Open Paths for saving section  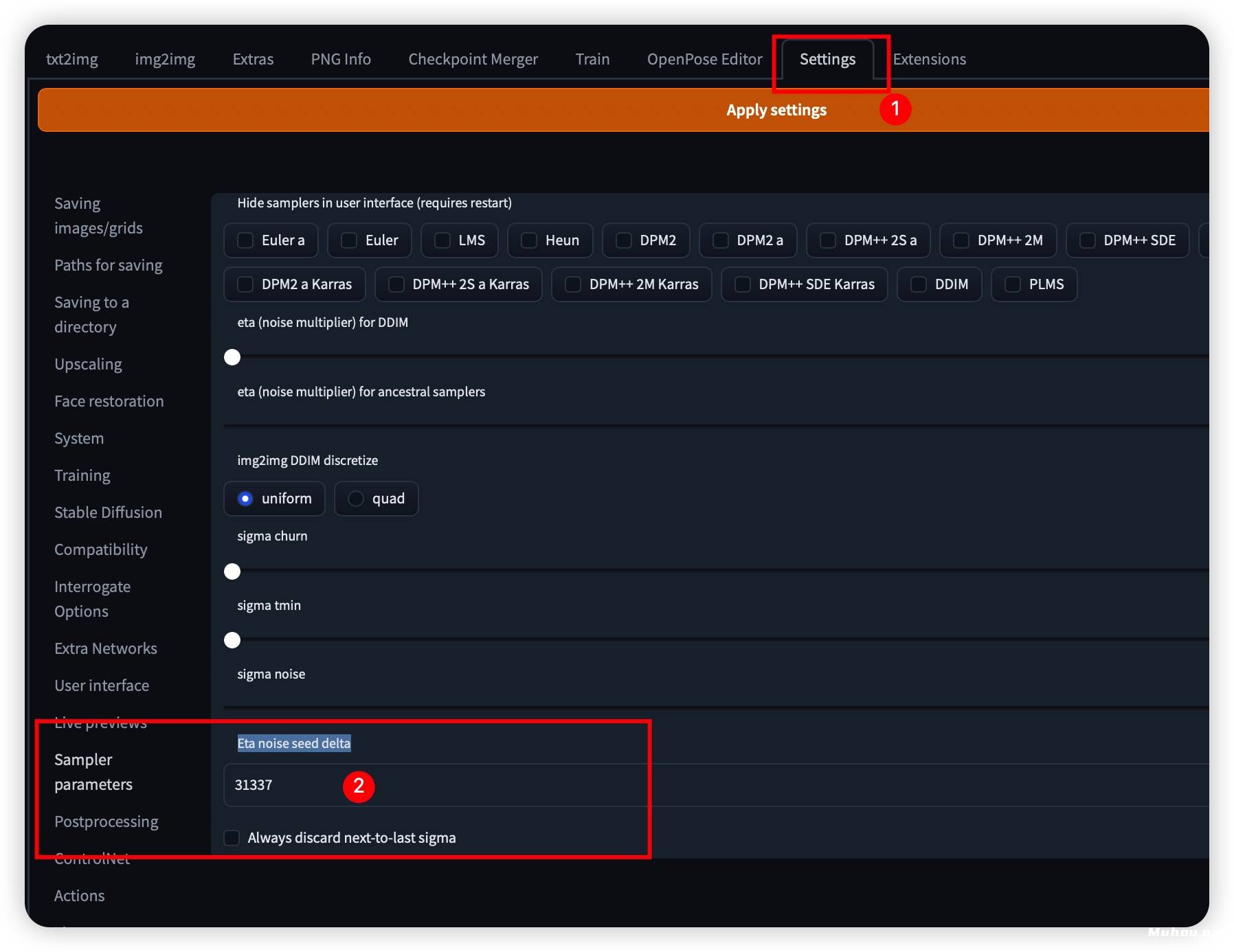[x=109, y=265]
